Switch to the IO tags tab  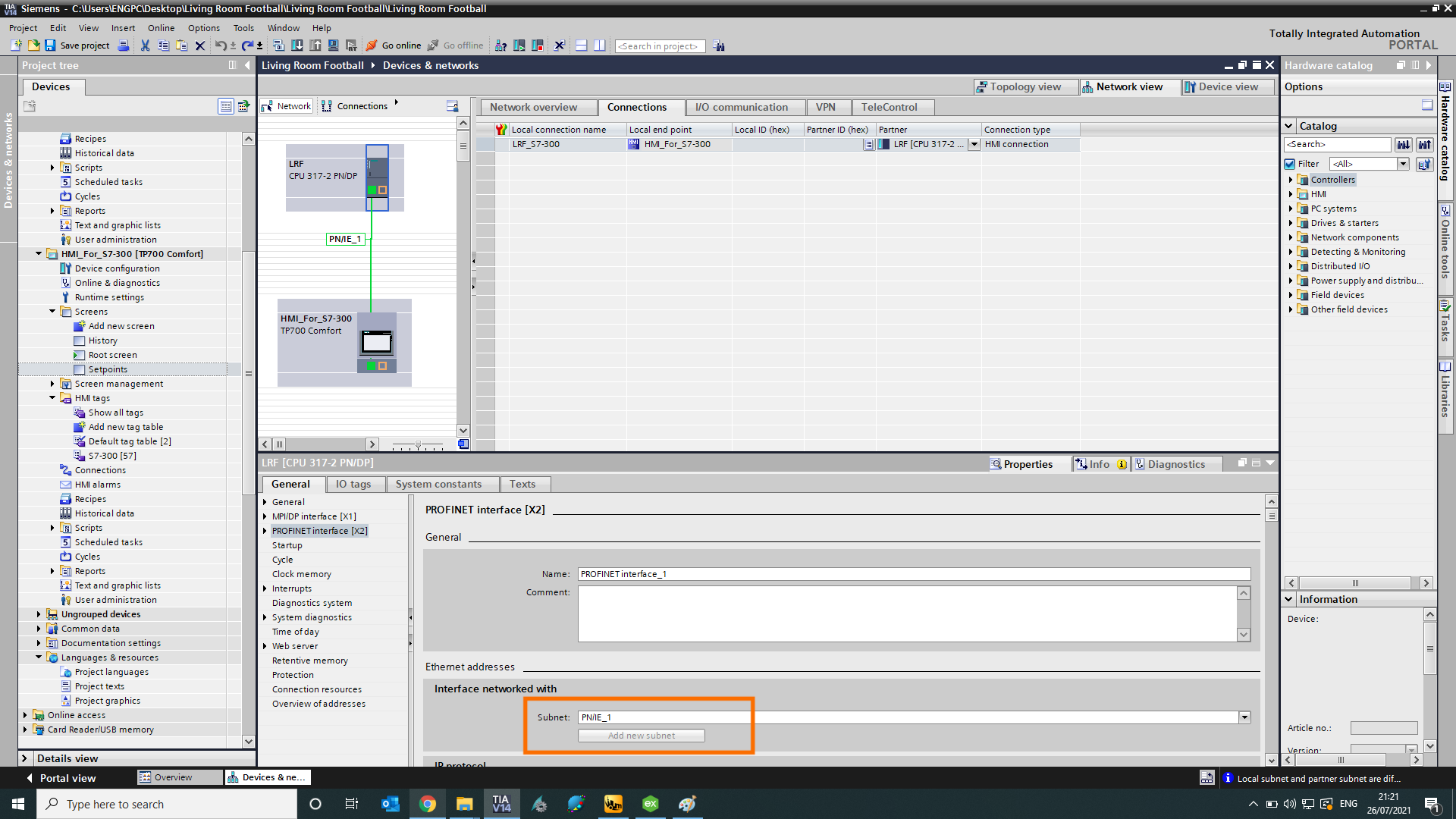click(353, 484)
